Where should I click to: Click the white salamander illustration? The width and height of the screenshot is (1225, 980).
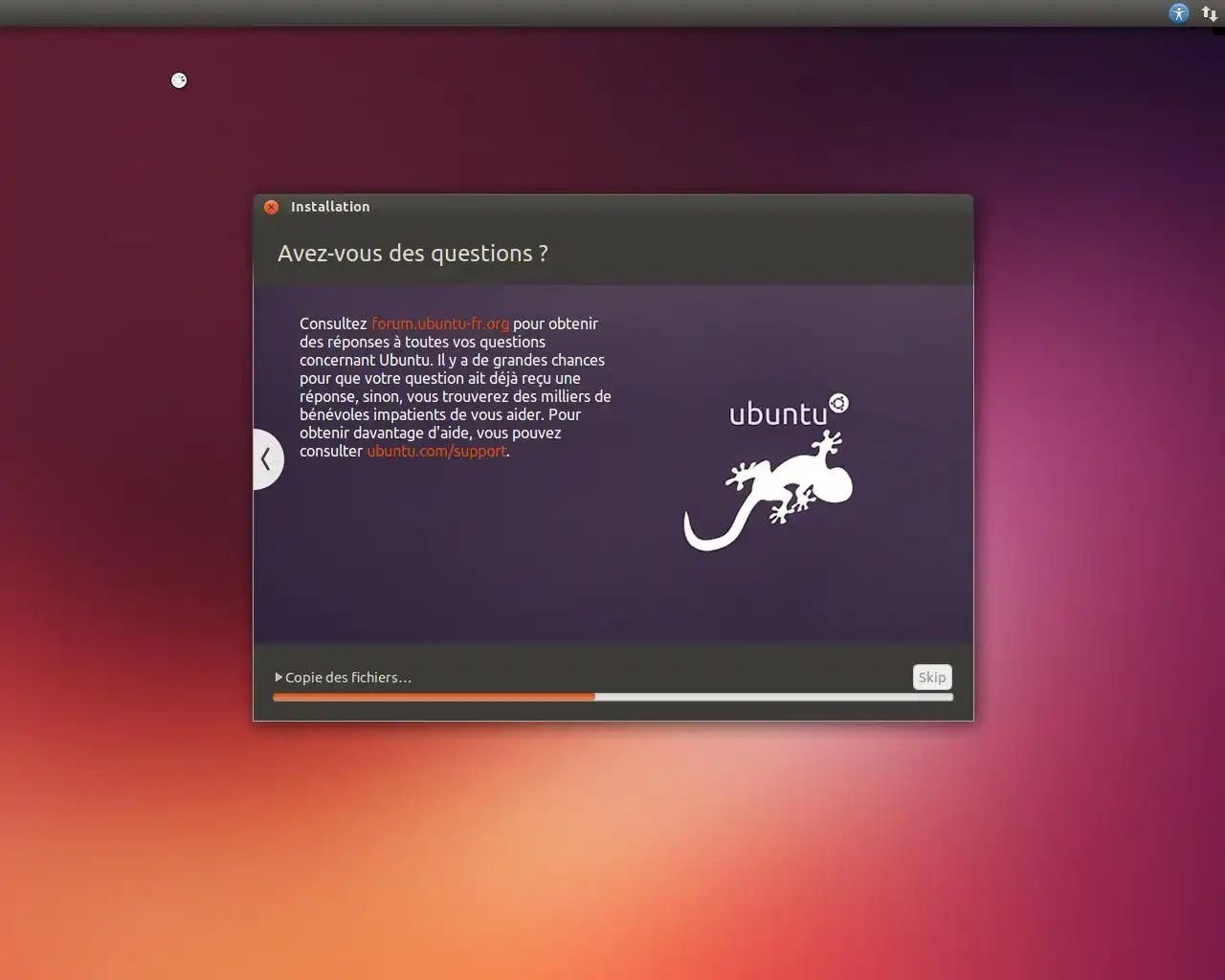click(768, 492)
